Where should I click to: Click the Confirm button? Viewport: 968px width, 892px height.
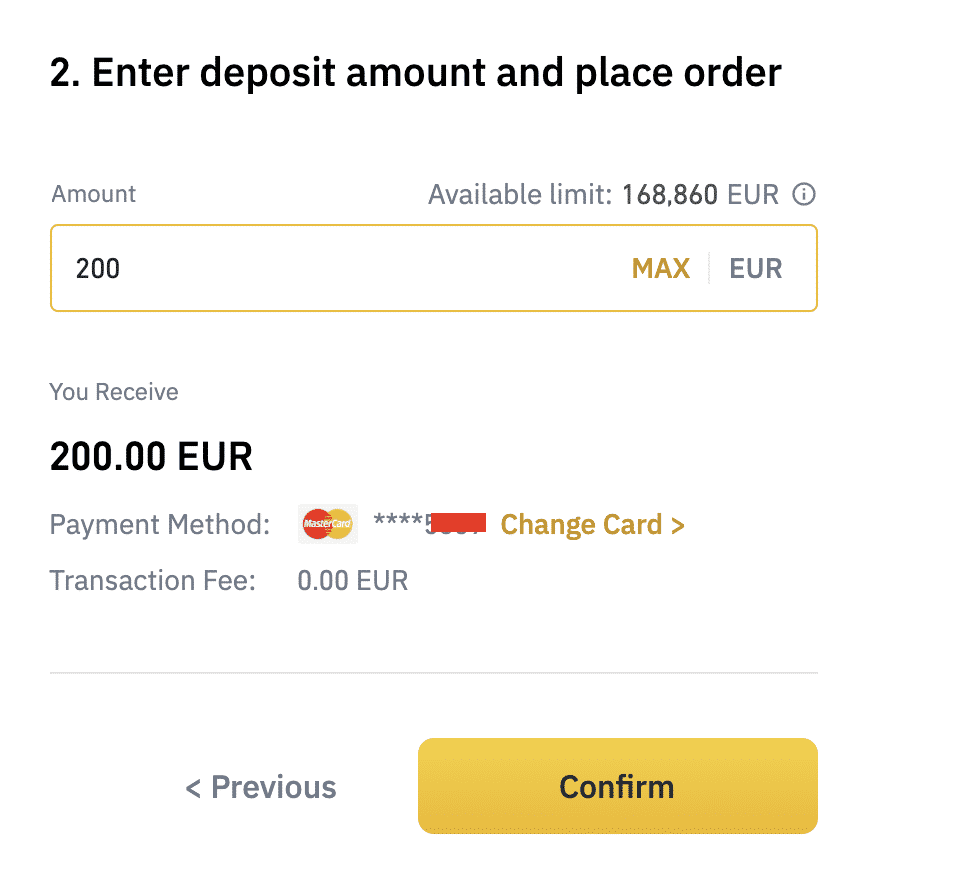click(x=617, y=786)
